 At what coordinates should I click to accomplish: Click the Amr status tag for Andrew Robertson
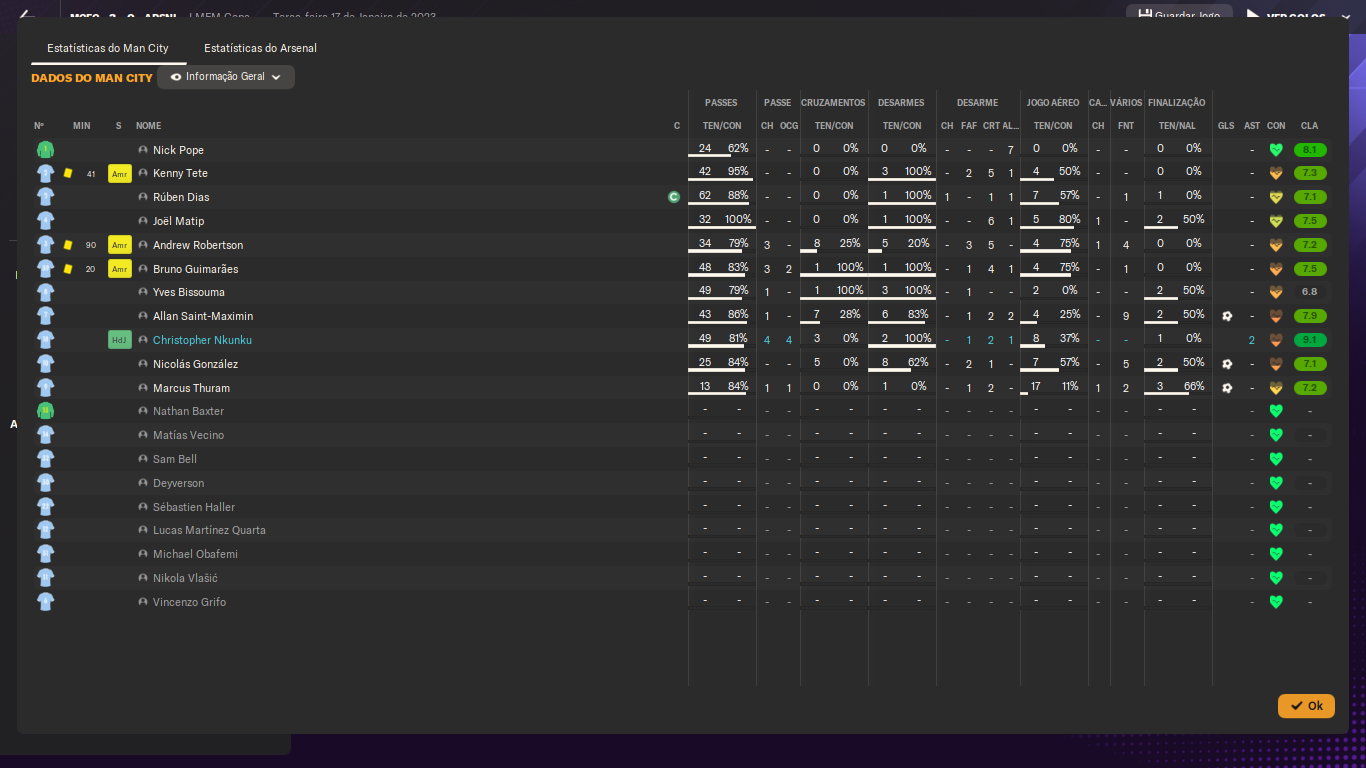pos(120,245)
